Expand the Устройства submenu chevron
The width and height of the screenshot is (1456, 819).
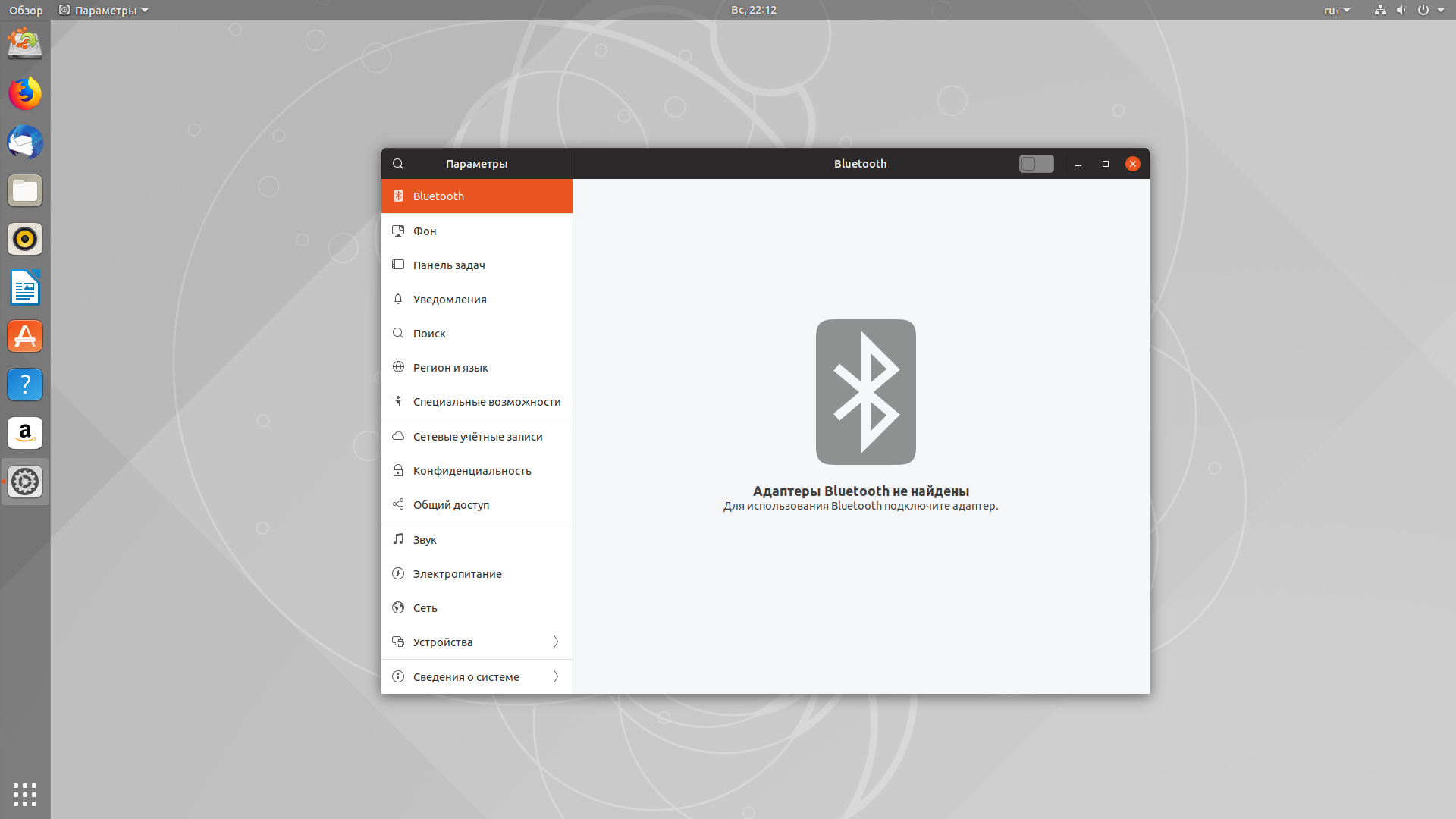tap(556, 642)
